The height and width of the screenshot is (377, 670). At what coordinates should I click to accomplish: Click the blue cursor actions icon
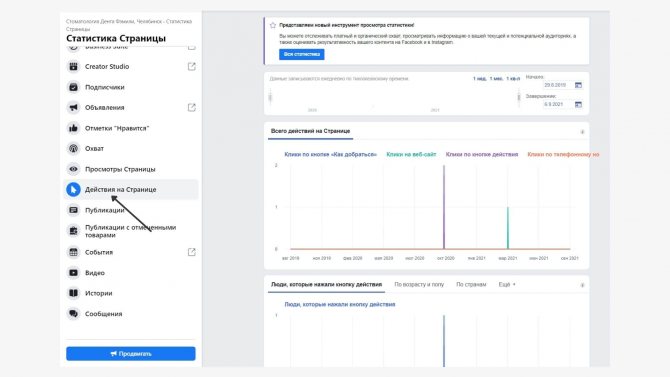click(x=73, y=189)
